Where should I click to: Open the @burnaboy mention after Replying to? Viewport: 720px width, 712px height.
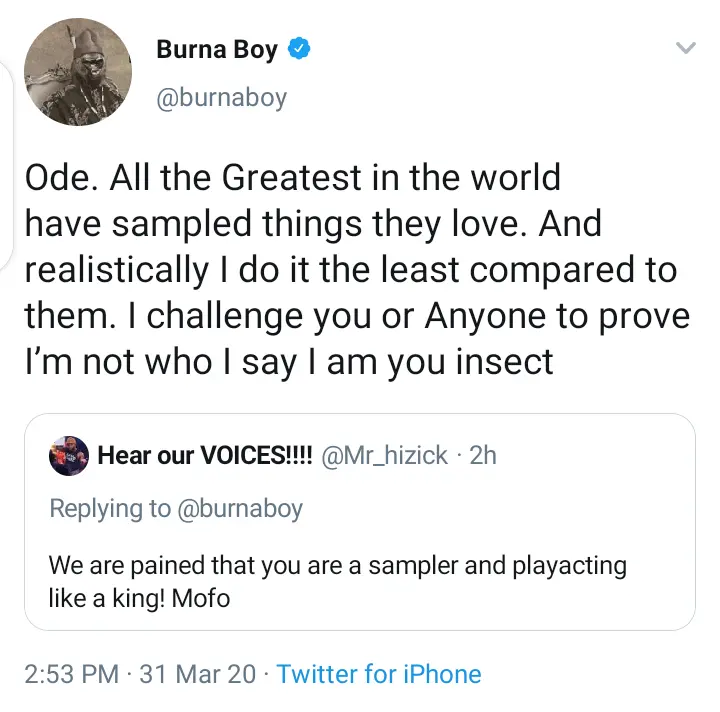pyautogui.click(x=240, y=509)
